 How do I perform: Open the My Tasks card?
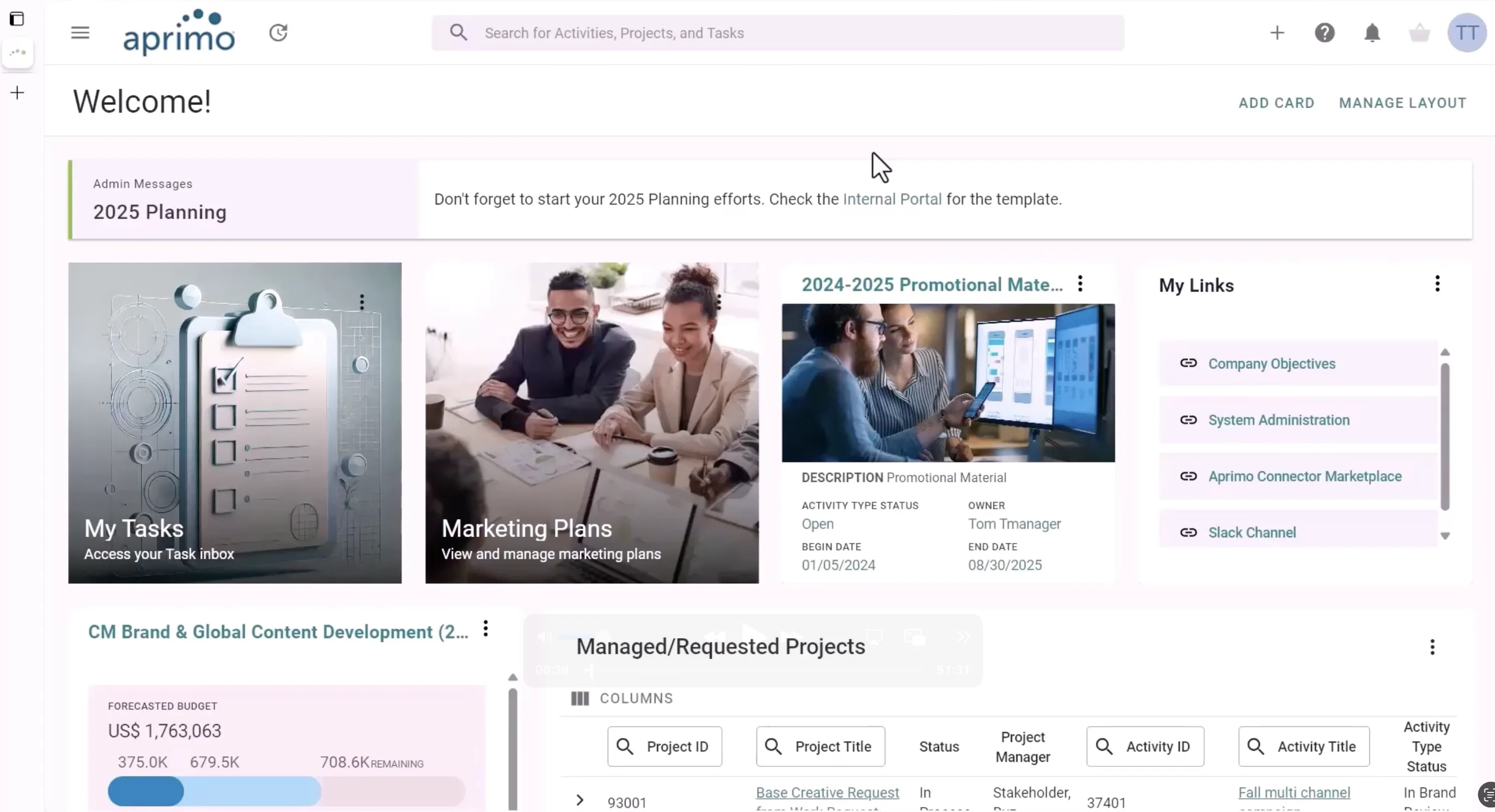(234, 424)
